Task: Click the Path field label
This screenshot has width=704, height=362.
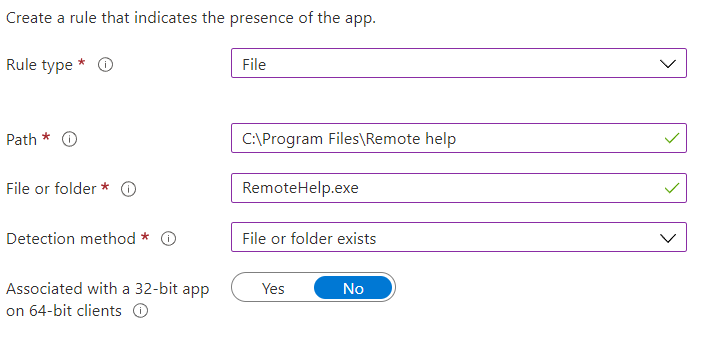Action: tap(21, 139)
